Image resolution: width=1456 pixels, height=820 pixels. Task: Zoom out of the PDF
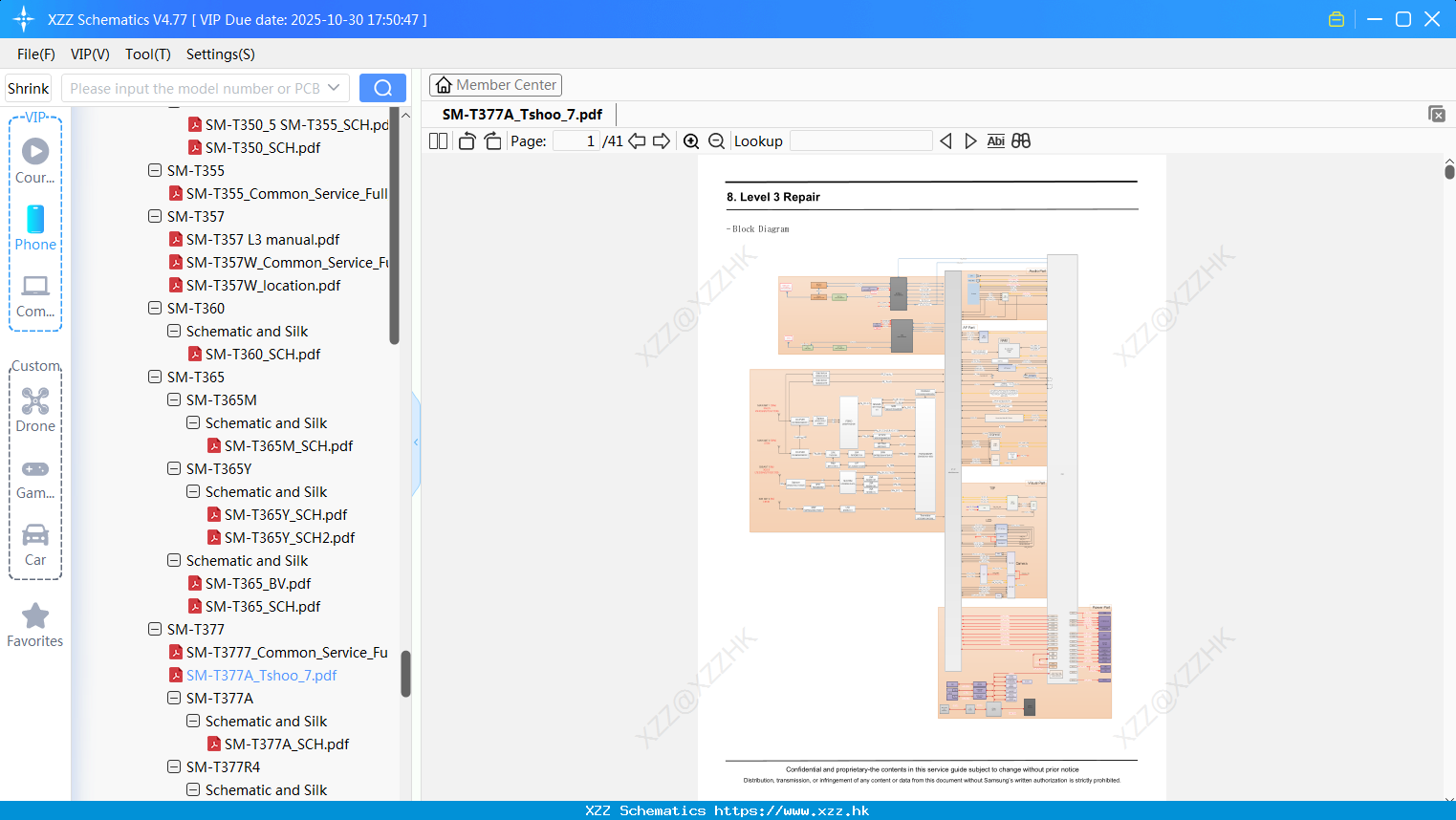(717, 141)
